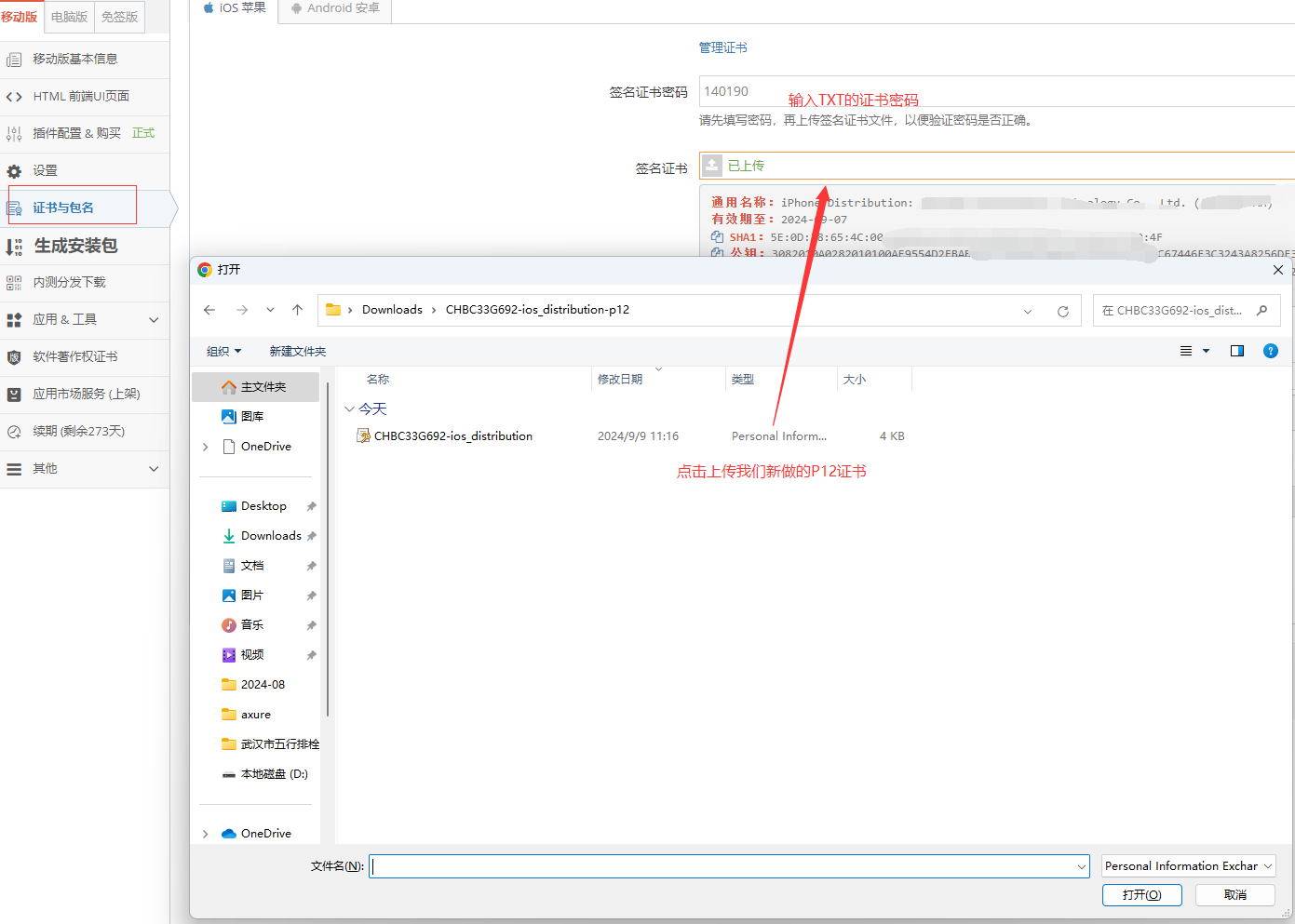Open file type filter dropdown

[x=1189, y=866]
